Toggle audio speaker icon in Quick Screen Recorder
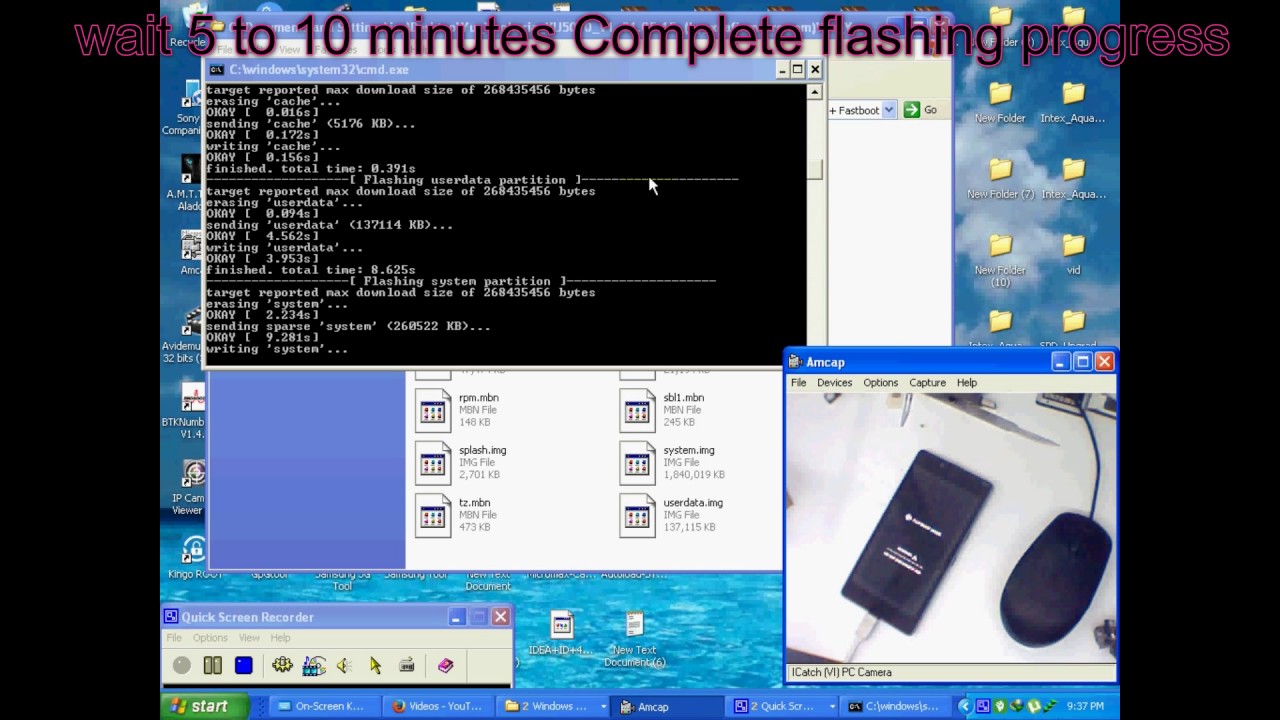Viewport: 1280px width, 720px height. tap(344, 665)
